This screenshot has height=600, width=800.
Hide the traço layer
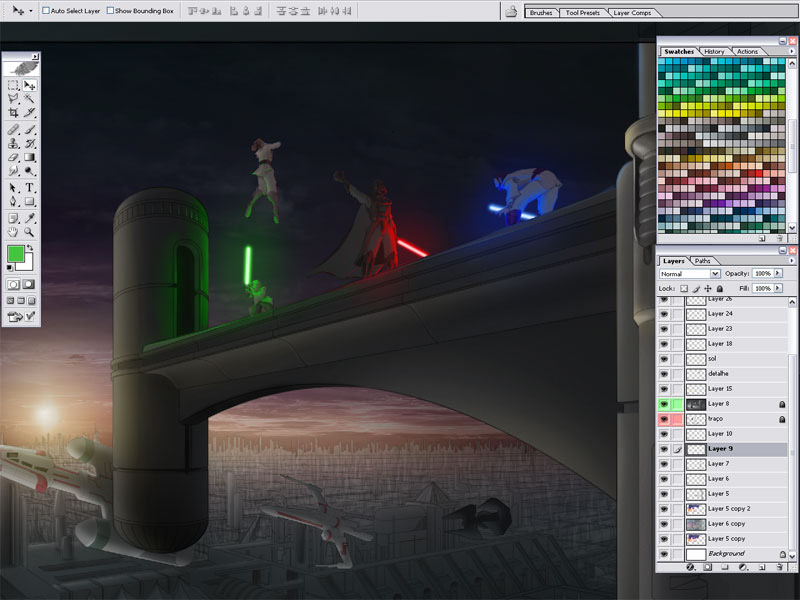664,419
